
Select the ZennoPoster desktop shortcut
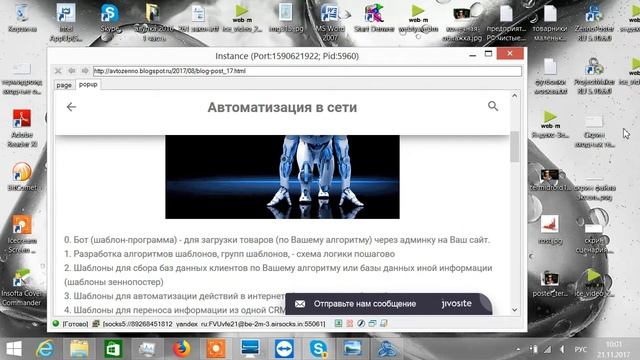point(594,22)
